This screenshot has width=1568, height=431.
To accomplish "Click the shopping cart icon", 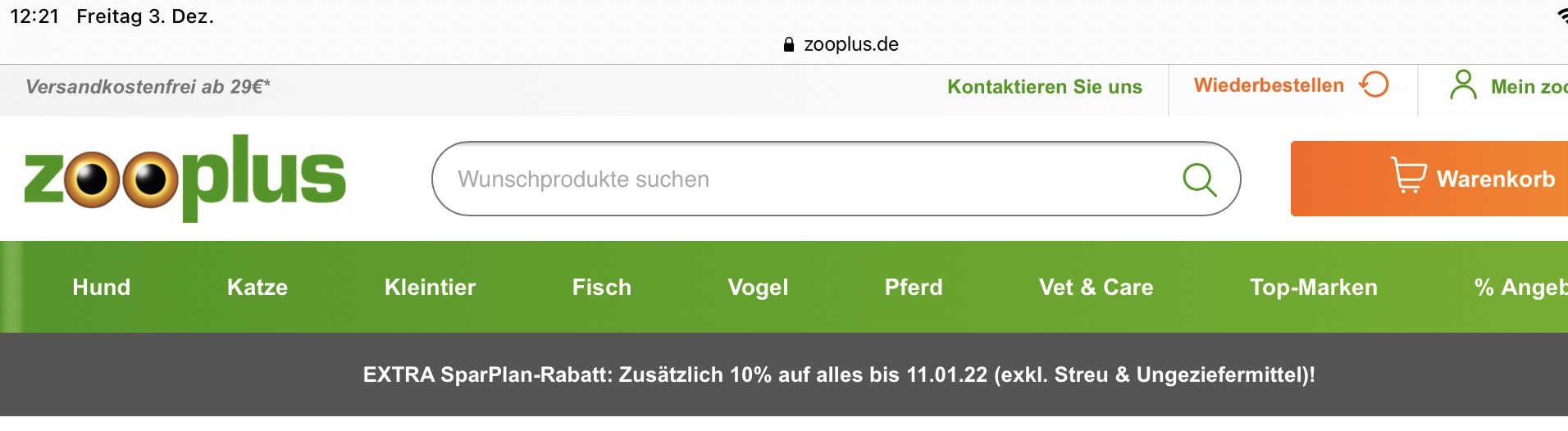I will click(x=1409, y=175).
